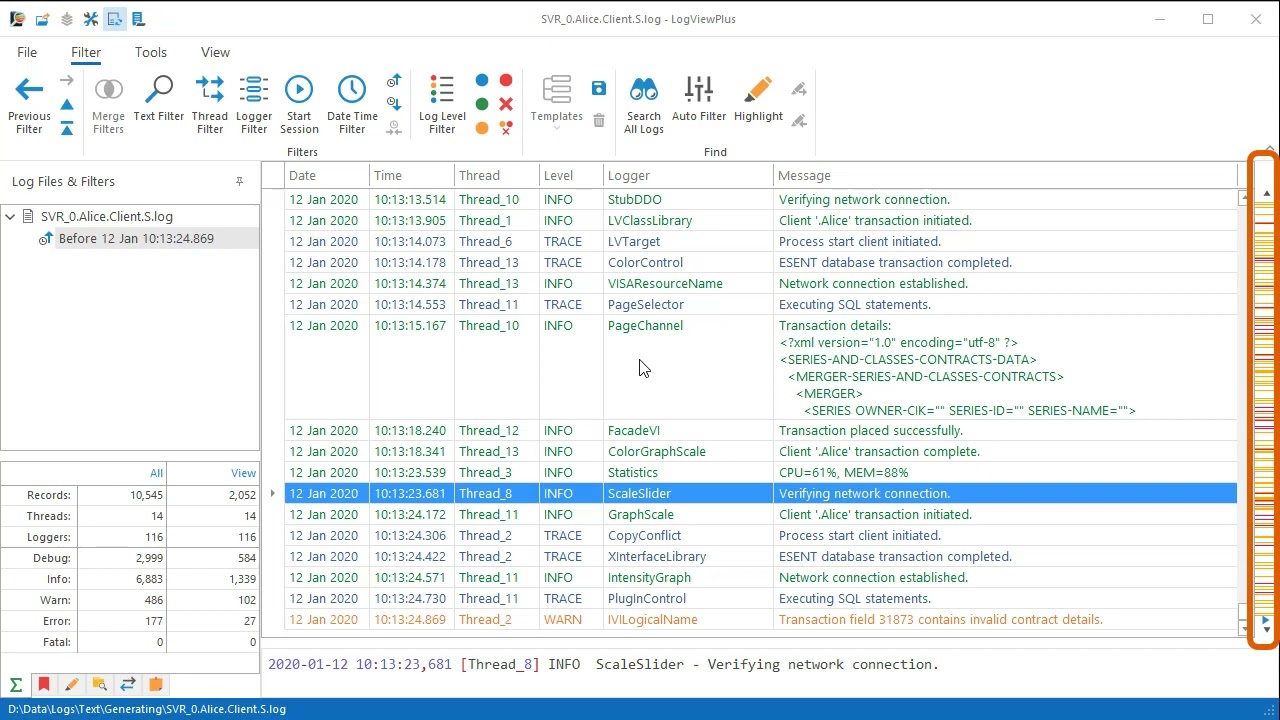The width and height of the screenshot is (1280, 720).
Task: Open the Text Filter magnifier tool
Action: (158, 100)
